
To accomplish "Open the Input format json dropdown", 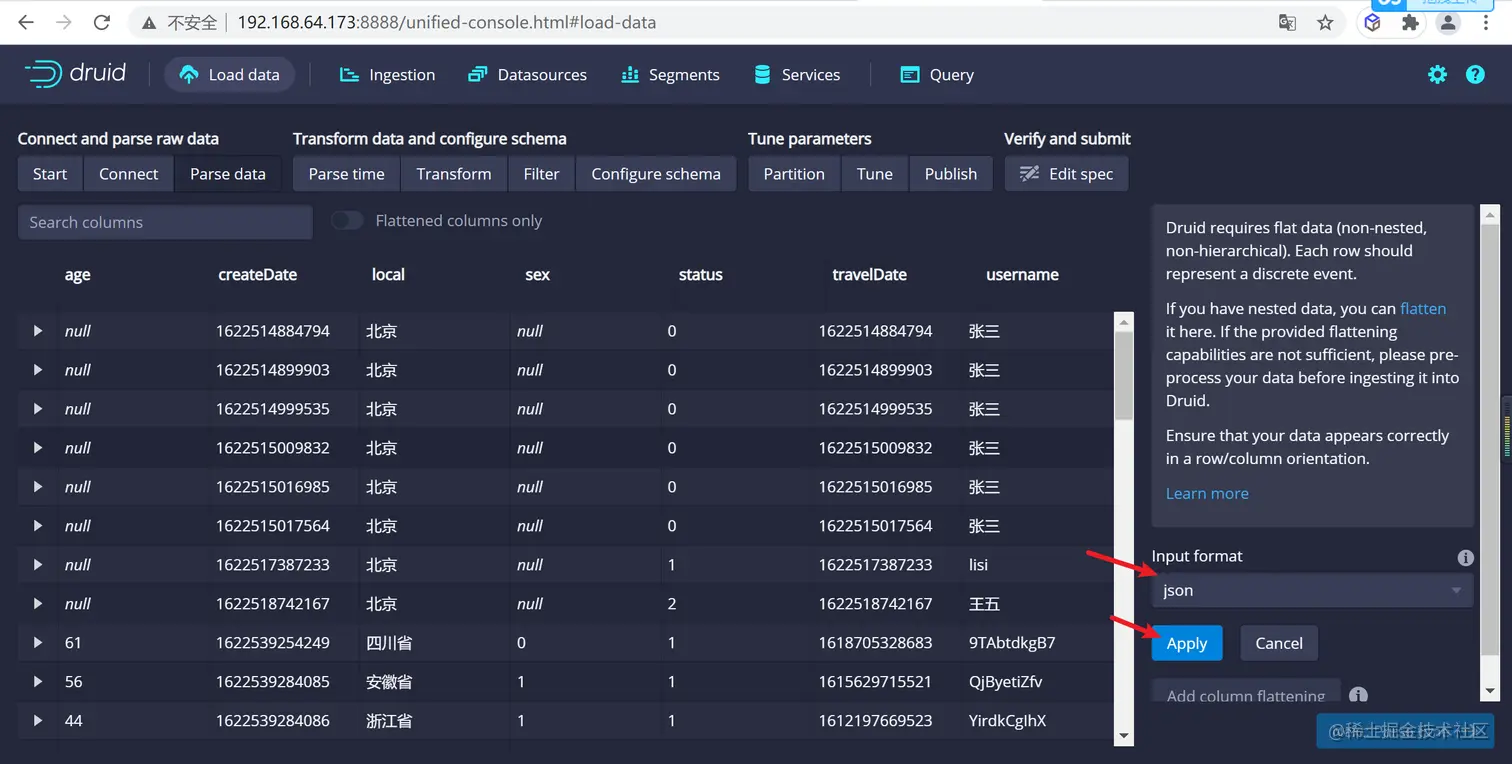I will (1312, 590).
